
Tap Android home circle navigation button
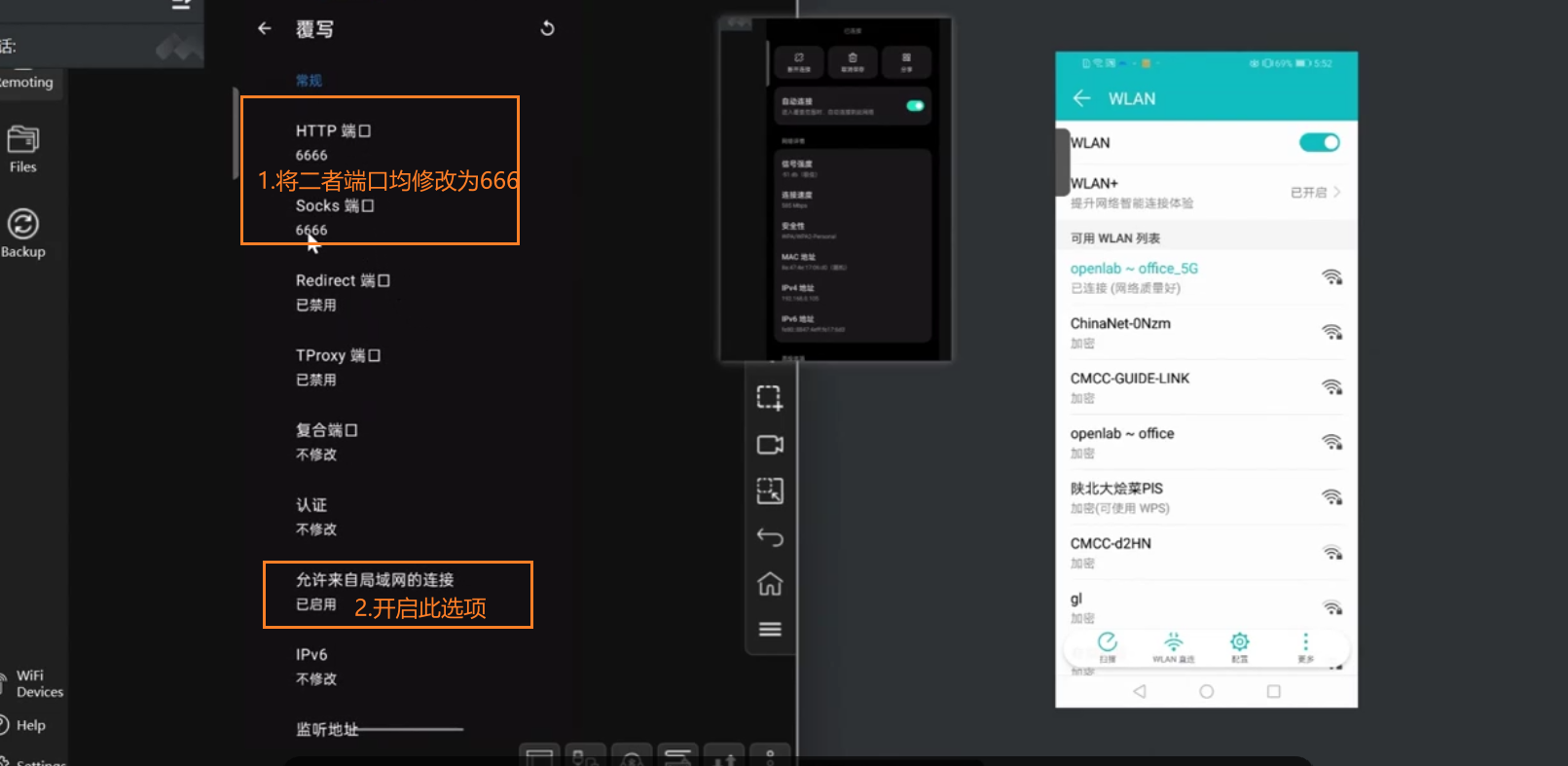1207,691
